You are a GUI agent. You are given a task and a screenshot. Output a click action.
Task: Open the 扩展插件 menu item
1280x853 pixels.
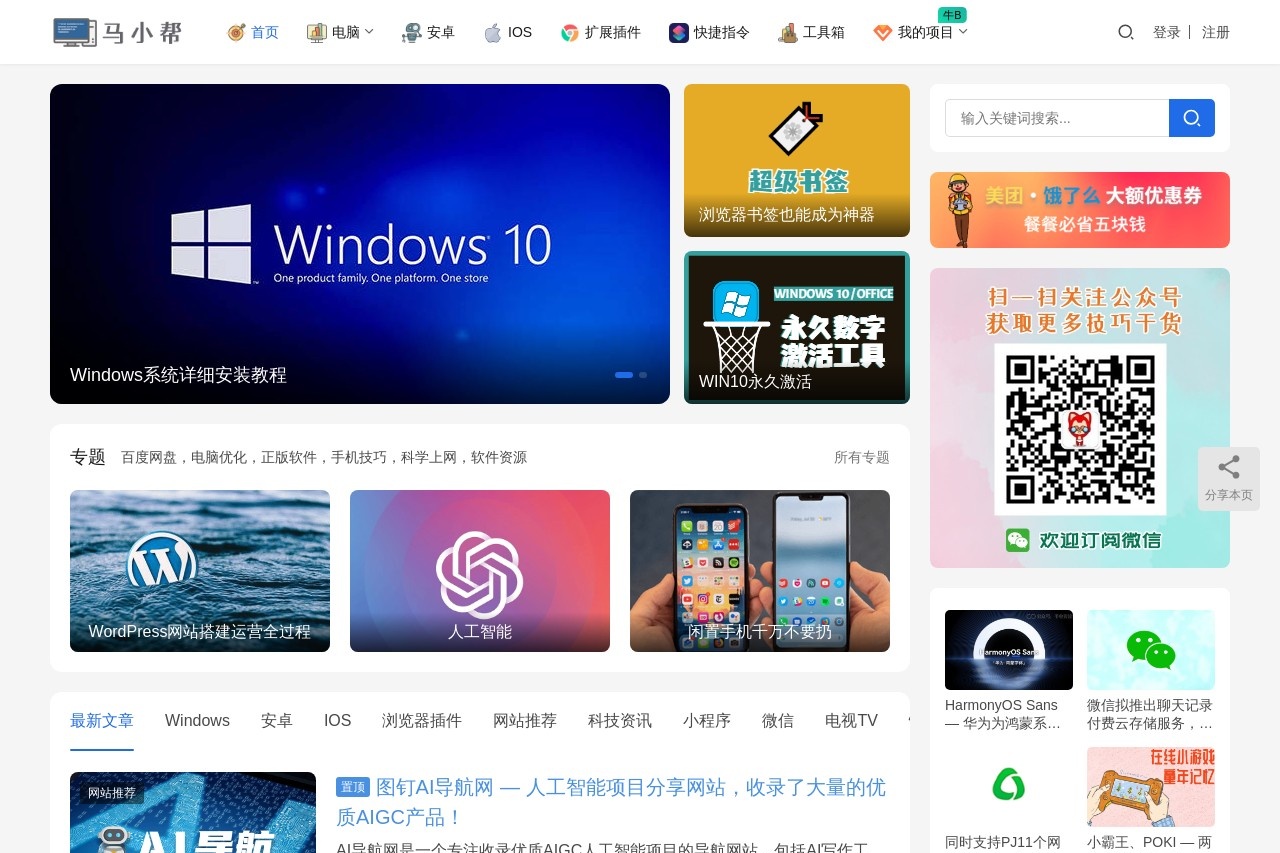point(613,32)
